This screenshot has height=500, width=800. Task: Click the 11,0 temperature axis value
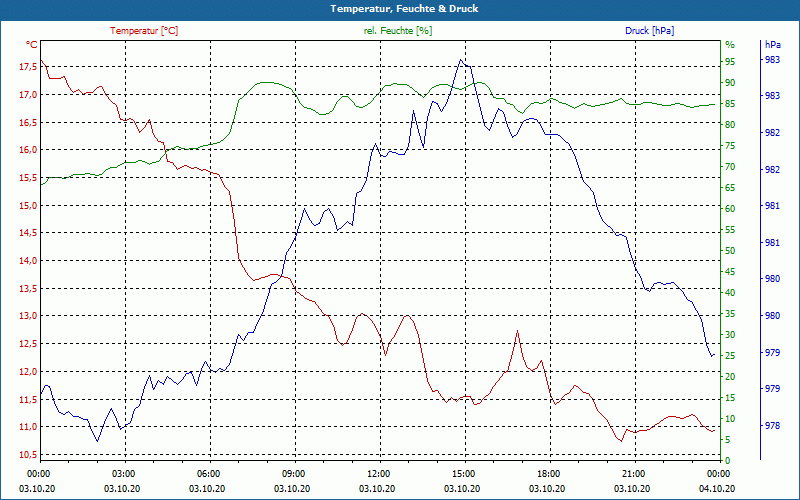(x=28, y=427)
